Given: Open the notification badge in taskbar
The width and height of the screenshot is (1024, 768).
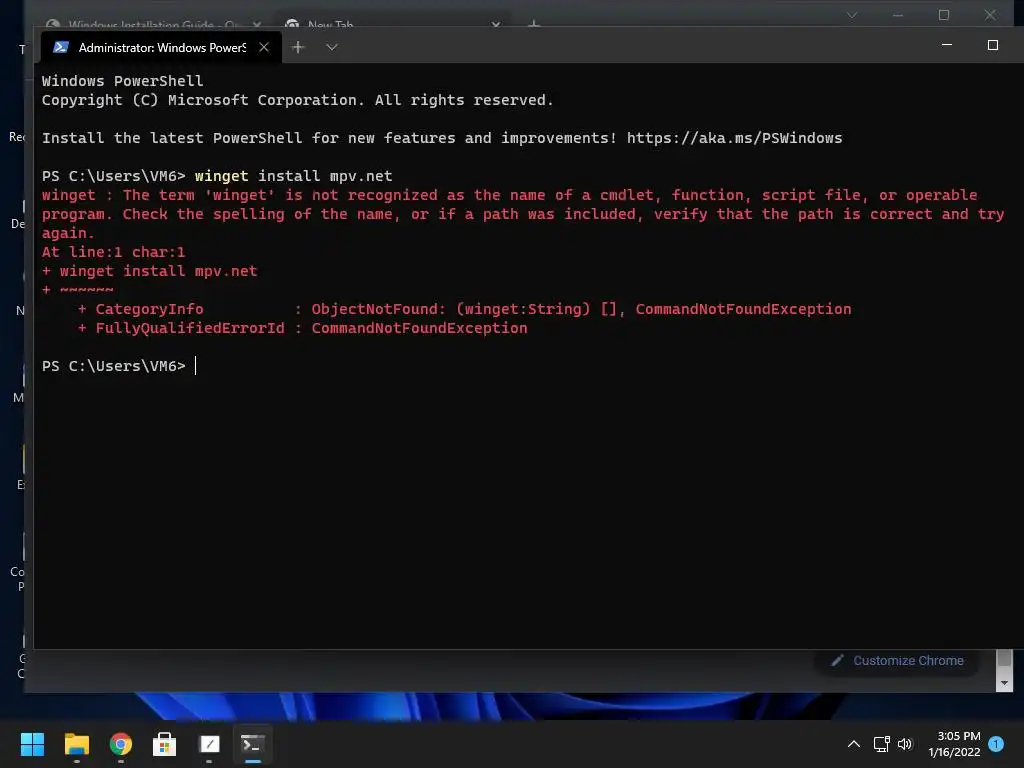Looking at the screenshot, I should (996, 744).
